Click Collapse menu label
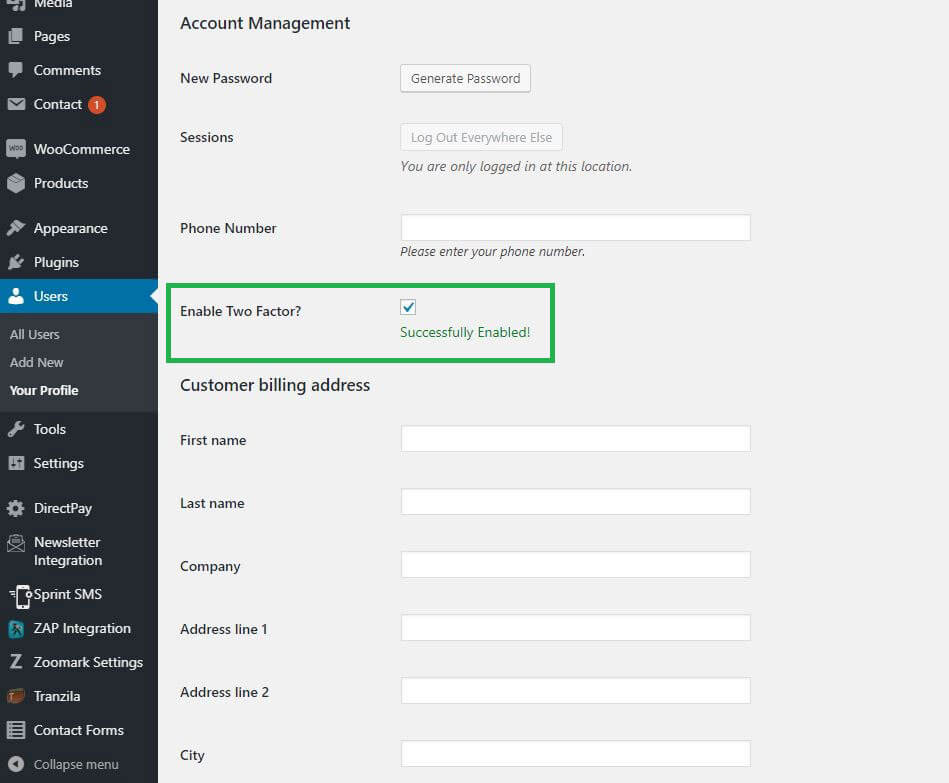The height and width of the screenshot is (783, 949). pos(76,764)
